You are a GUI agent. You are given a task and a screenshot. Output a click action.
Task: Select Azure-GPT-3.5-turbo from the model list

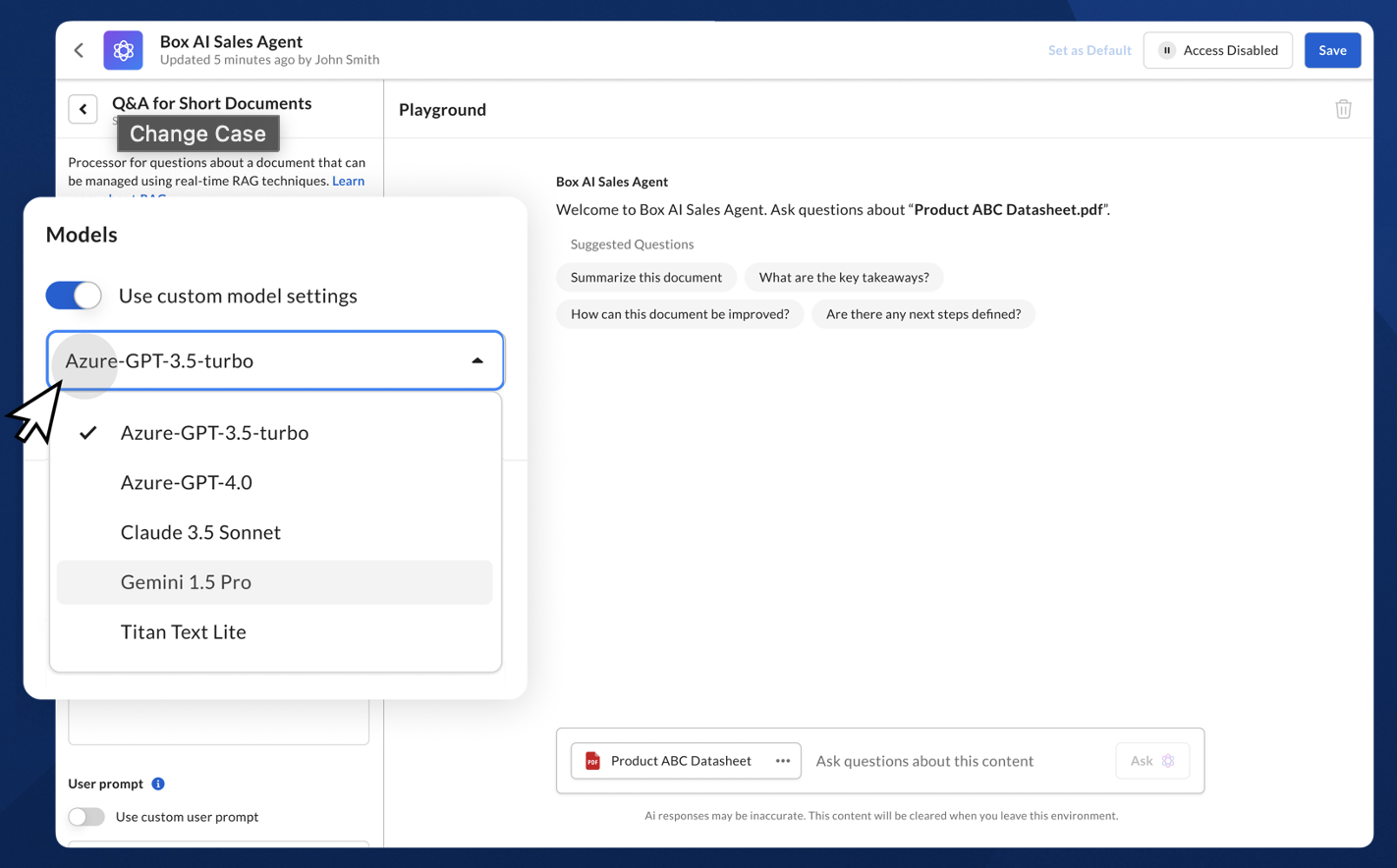point(275,433)
